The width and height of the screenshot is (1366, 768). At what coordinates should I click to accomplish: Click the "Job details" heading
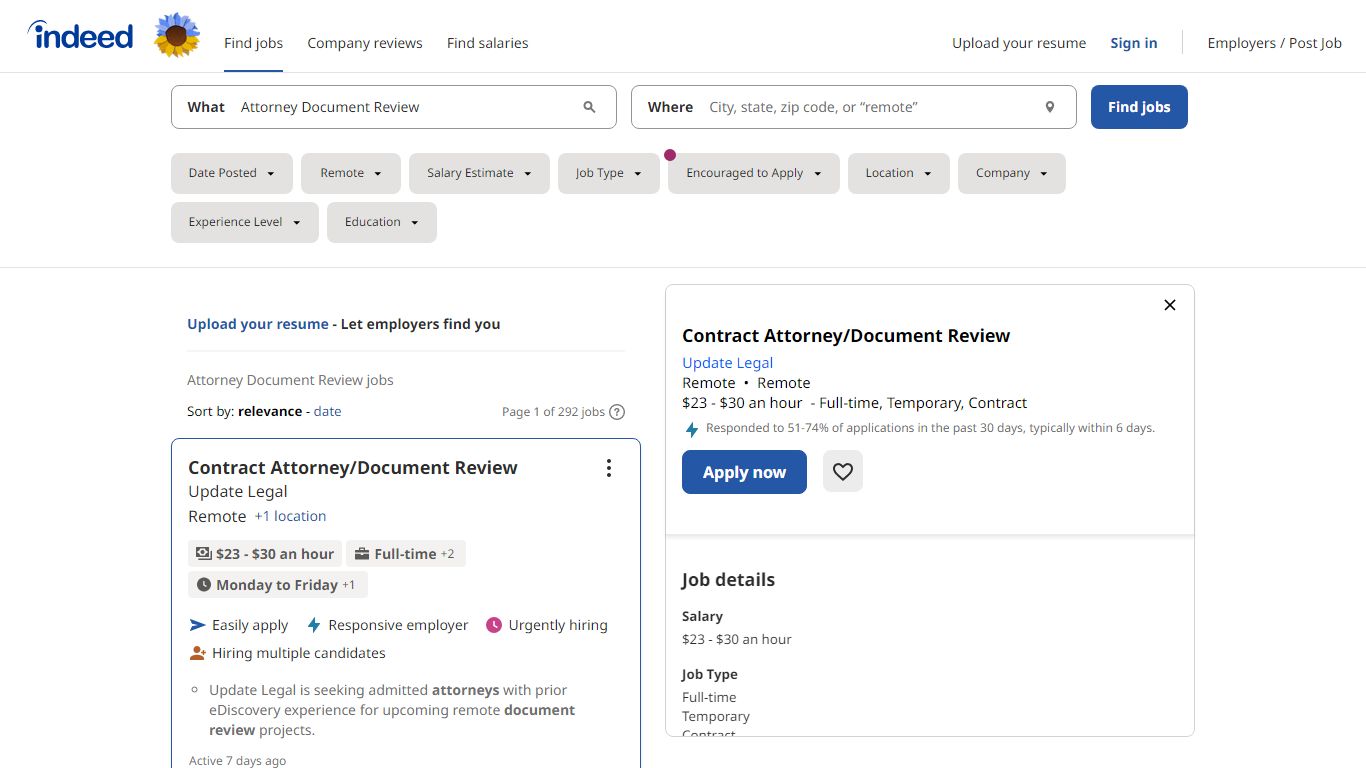click(x=728, y=580)
